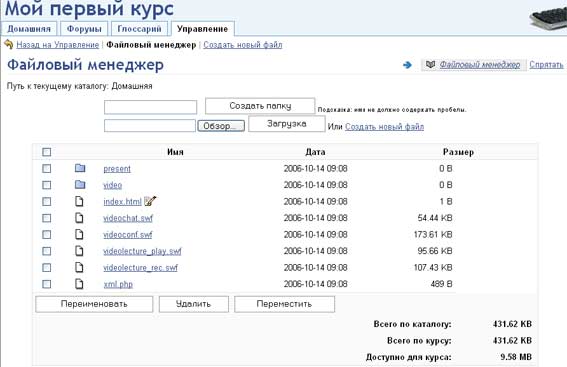Click the Удалить button

coord(193,304)
